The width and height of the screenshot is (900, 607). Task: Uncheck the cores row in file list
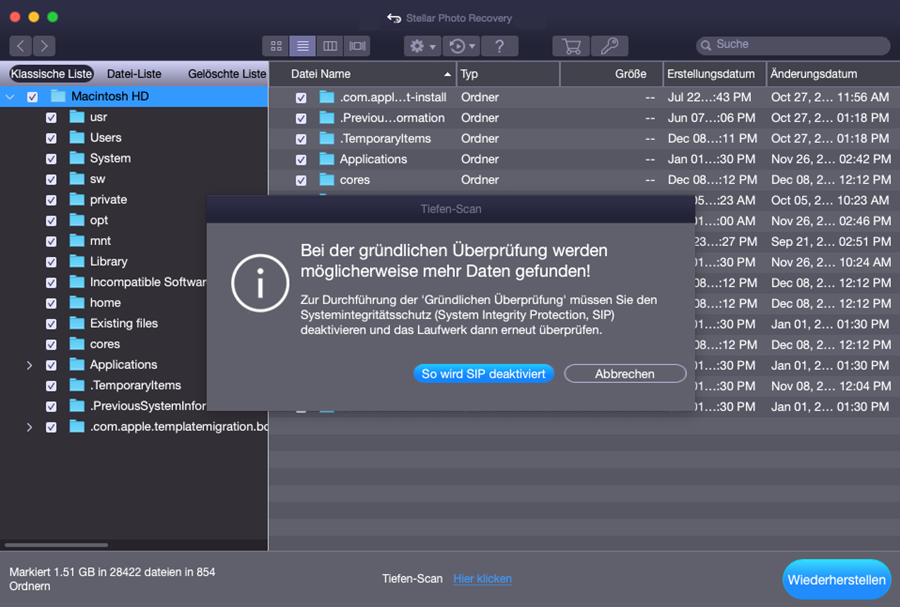pos(301,181)
